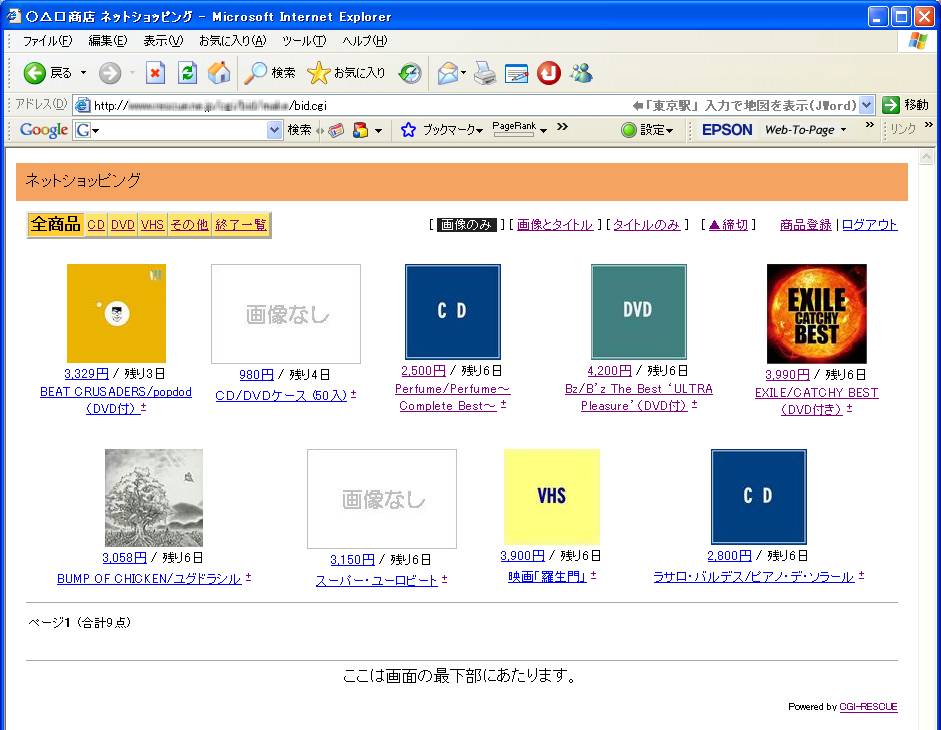Click the scrollbar up arrow
The image size is (941, 730).
[x=927, y=157]
